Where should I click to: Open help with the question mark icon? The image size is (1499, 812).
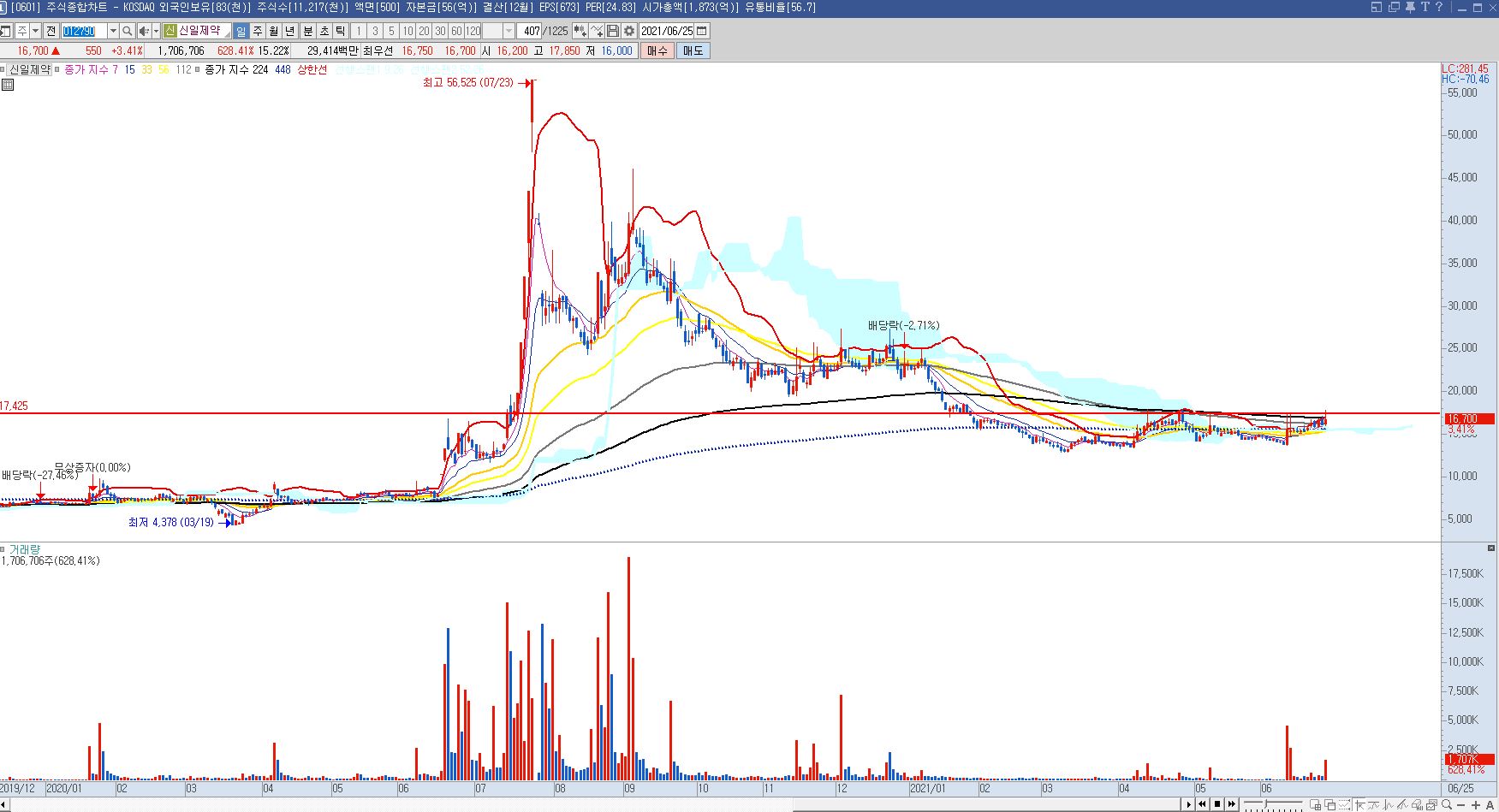1439,7
